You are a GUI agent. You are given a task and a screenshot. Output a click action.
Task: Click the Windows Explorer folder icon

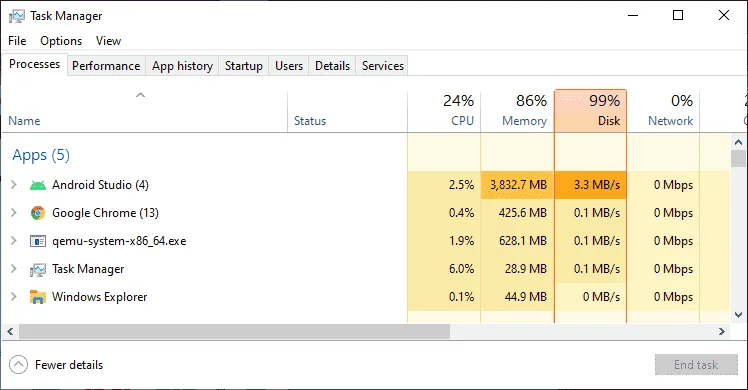[x=38, y=297]
